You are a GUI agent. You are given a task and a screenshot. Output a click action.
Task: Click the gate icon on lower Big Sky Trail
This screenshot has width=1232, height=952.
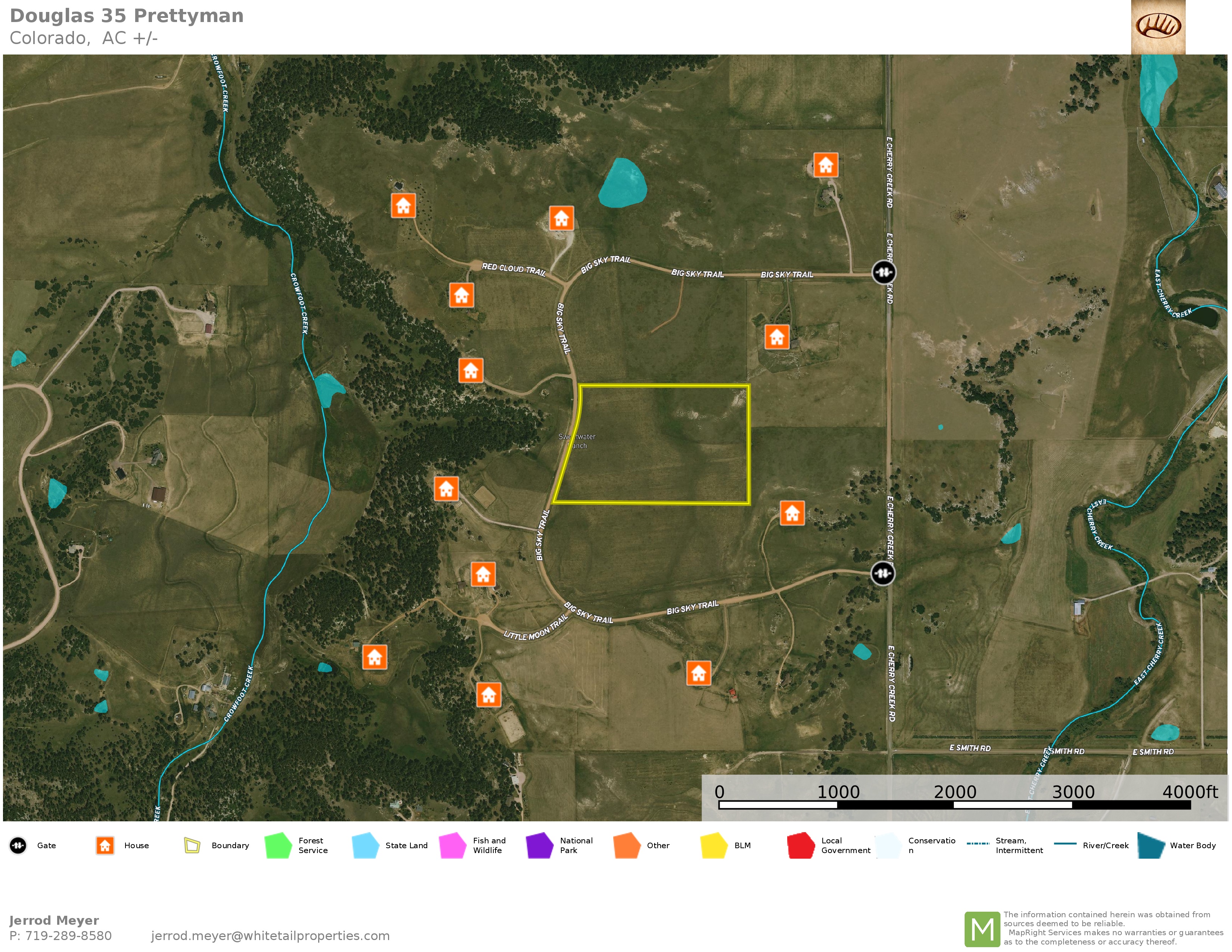(883, 573)
